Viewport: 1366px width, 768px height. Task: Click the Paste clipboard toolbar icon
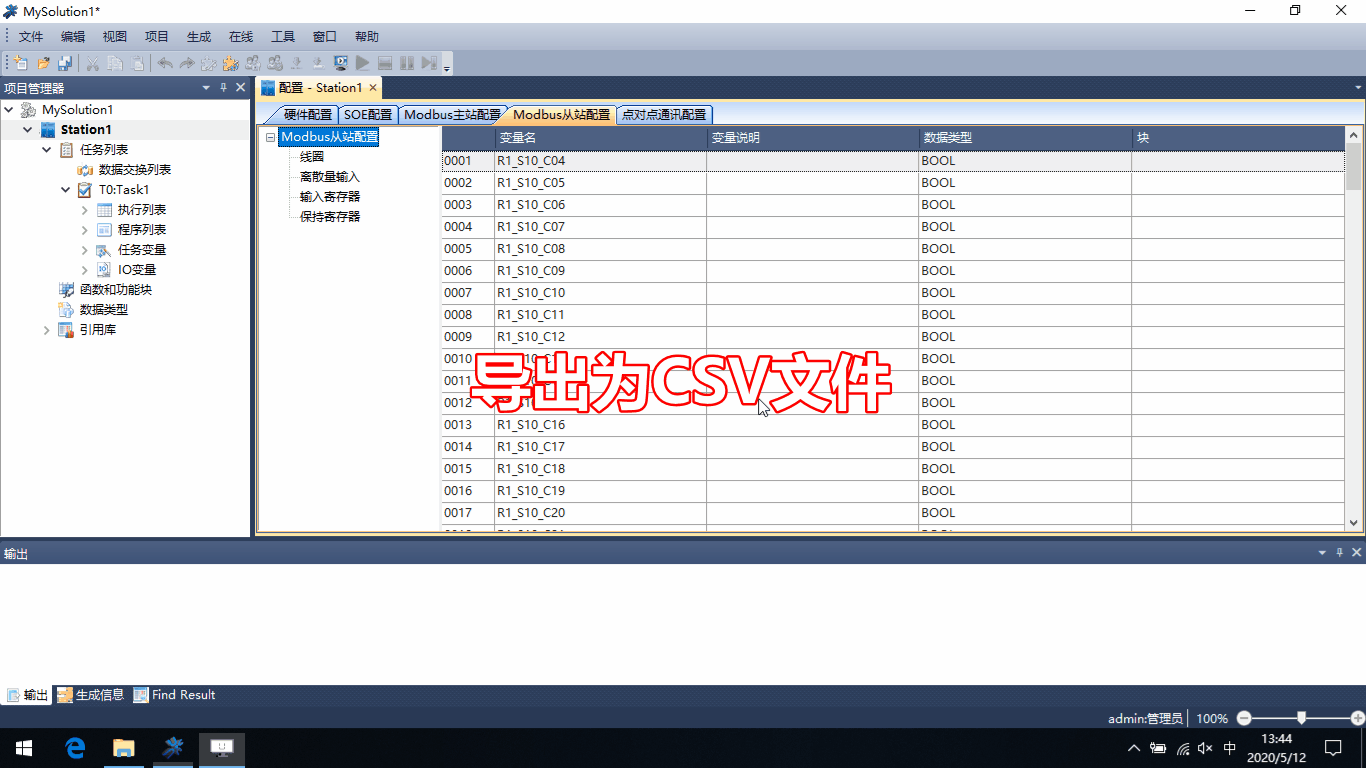(137, 63)
